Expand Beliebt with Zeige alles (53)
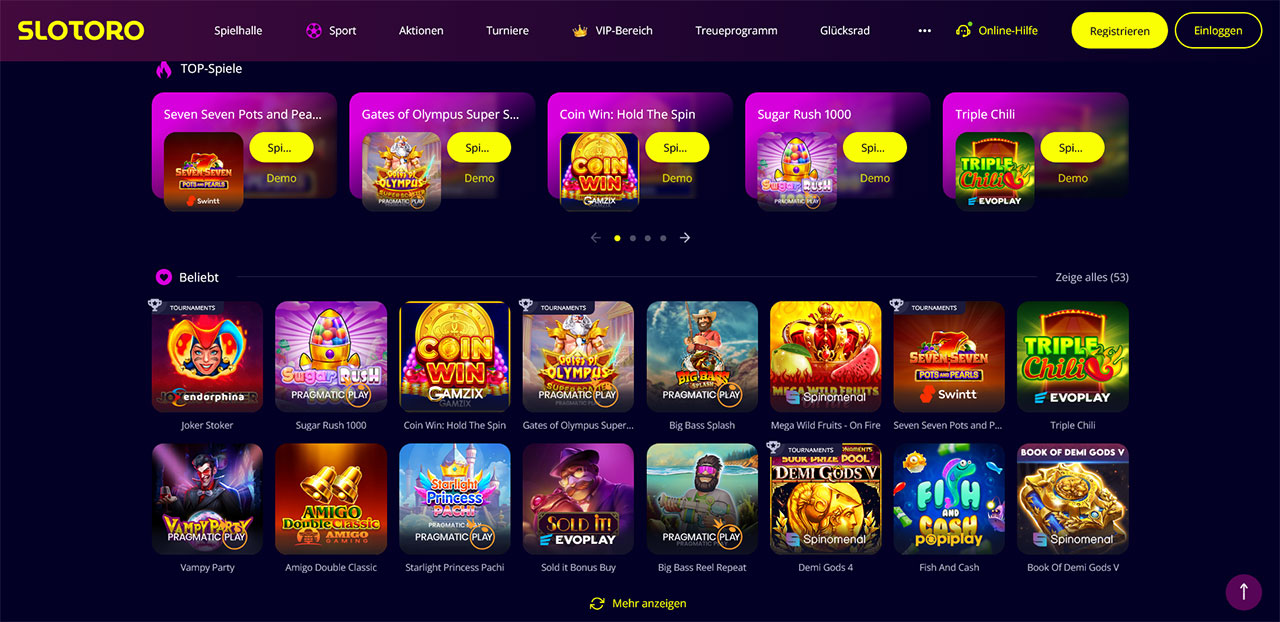 pos(1092,277)
